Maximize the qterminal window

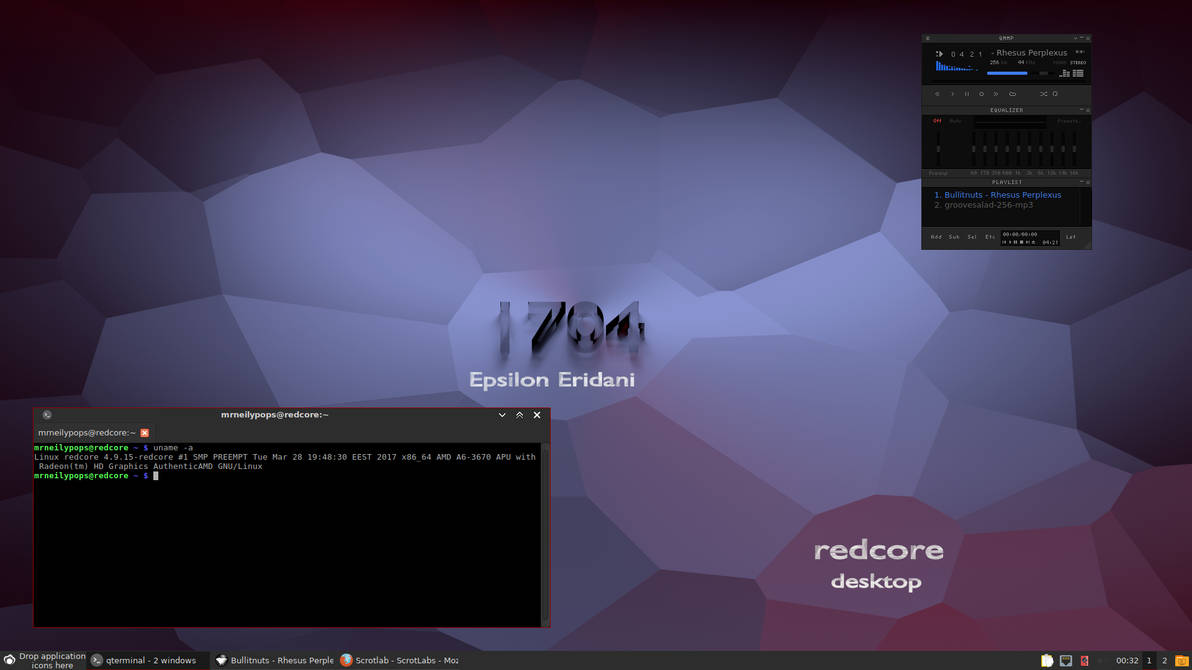[x=519, y=415]
